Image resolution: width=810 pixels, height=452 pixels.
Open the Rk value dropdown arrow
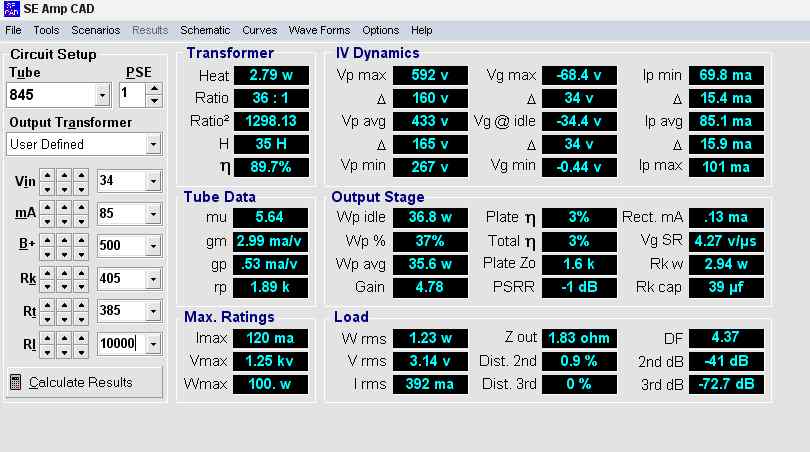tap(153, 279)
